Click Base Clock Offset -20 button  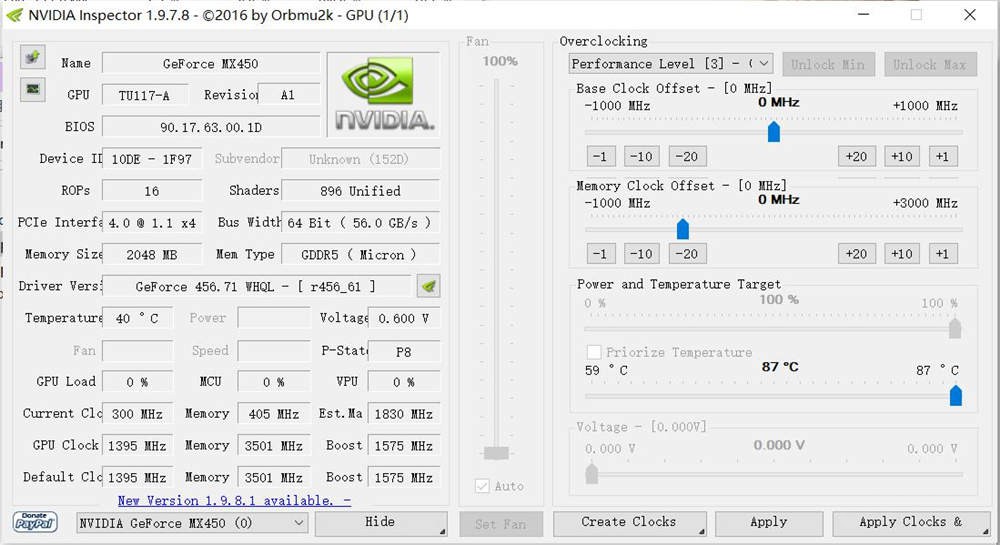687,156
